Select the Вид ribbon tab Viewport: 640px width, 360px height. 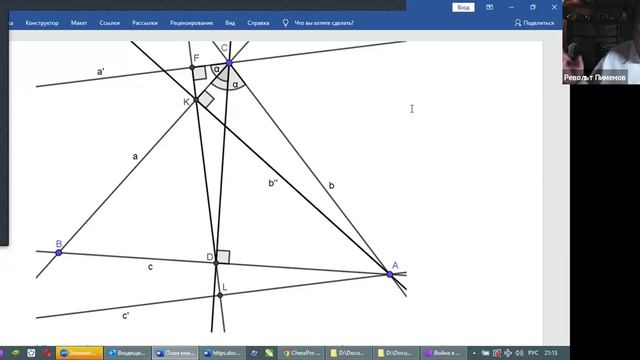tap(230, 23)
